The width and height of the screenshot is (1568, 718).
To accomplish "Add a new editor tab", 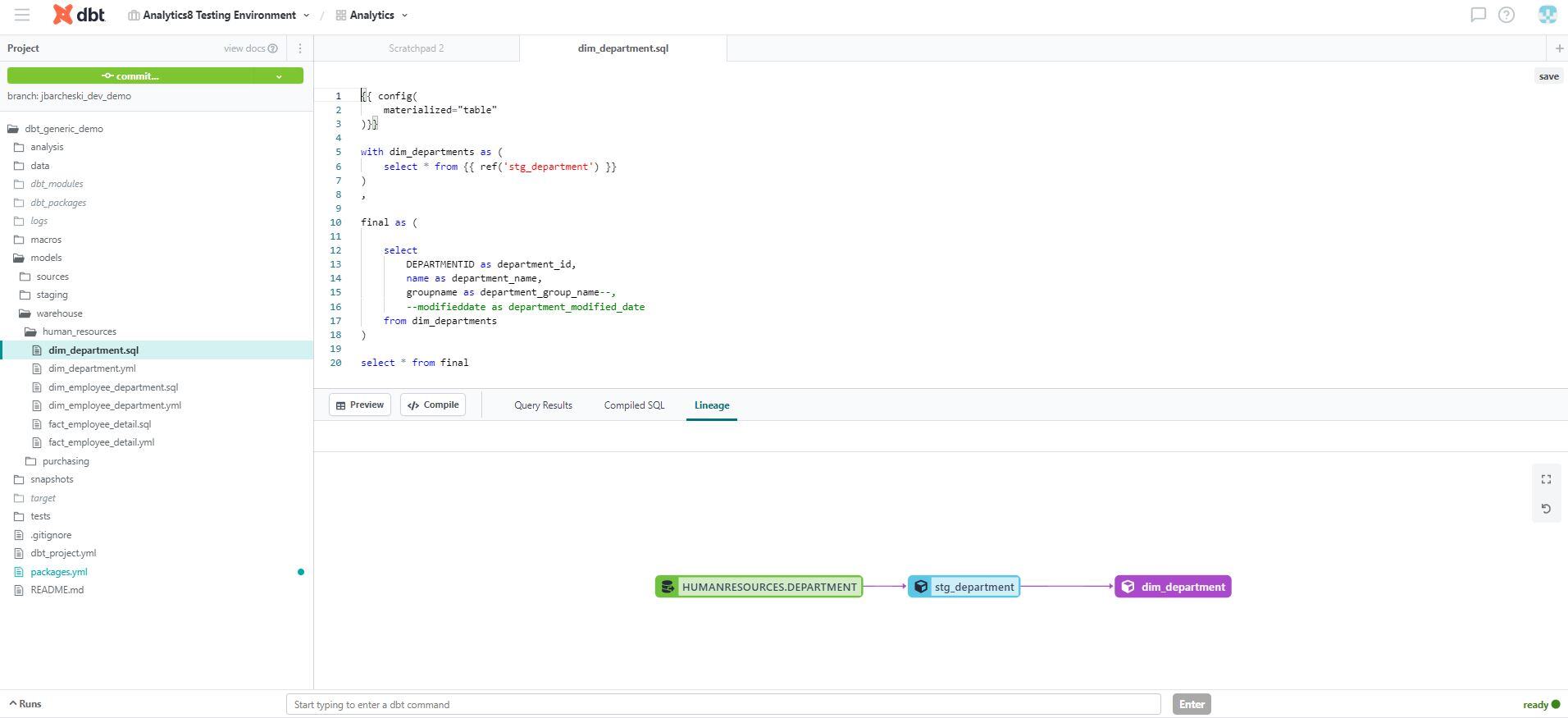I will [1559, 48].
